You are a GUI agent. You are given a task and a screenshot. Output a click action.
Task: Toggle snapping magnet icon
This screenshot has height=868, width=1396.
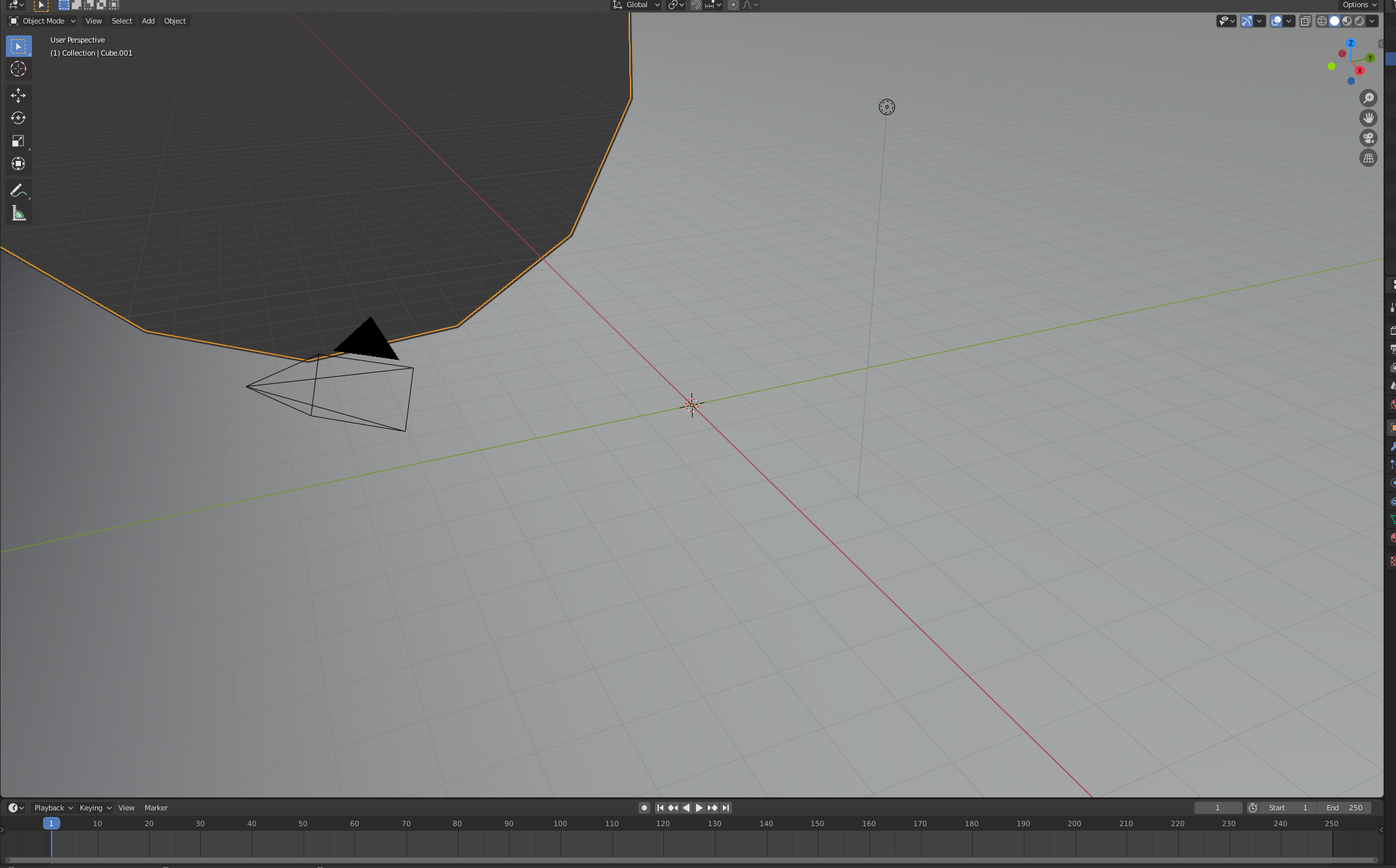[696, 5]
